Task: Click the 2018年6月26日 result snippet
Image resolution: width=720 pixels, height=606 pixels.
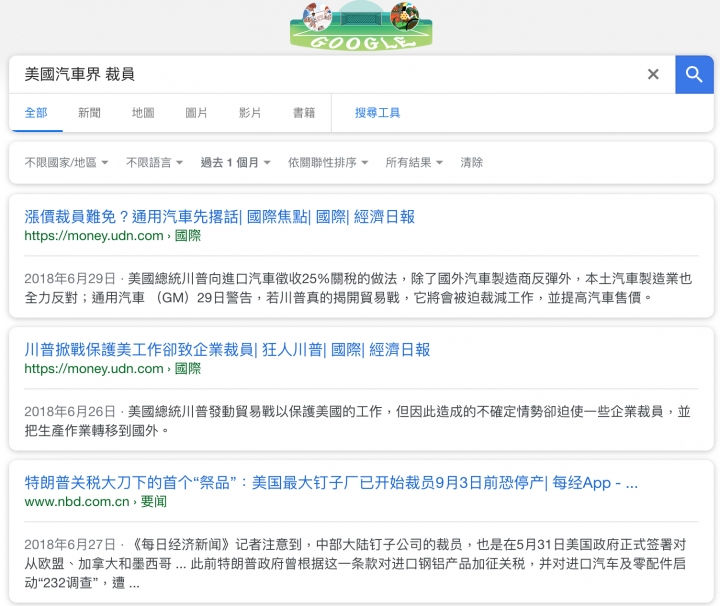Action: click(x=357, y=421)
